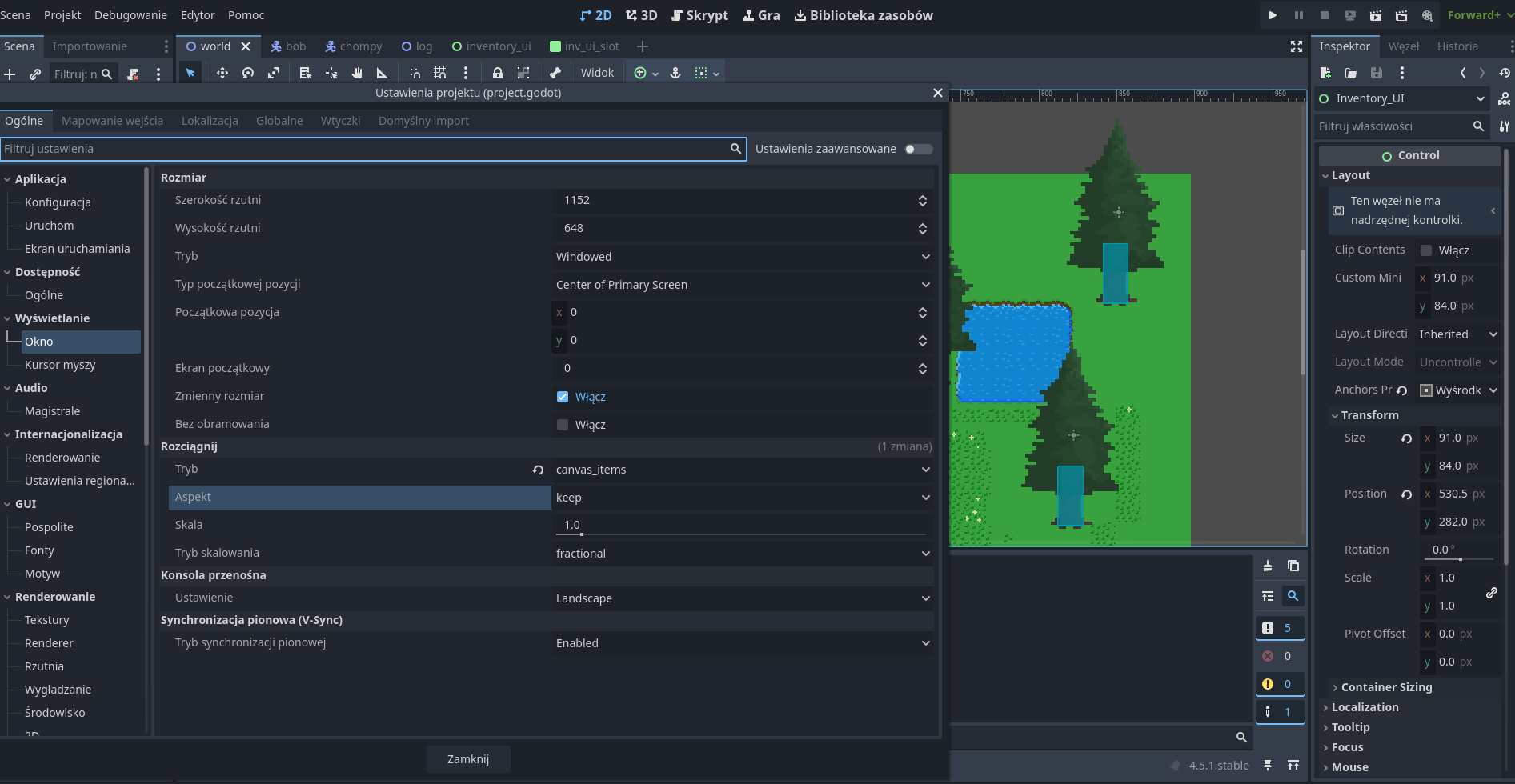Select the move tool in the toolbar

tap(222, 73)
